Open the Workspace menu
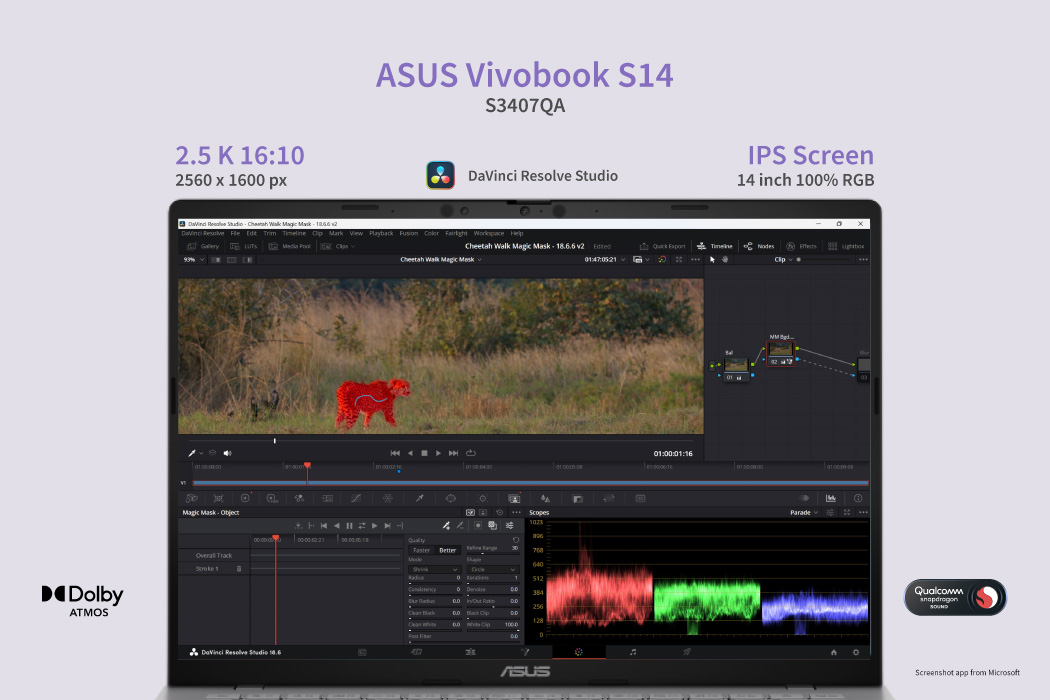Viewport: 1050px width, 700px height. click(489, 233)
